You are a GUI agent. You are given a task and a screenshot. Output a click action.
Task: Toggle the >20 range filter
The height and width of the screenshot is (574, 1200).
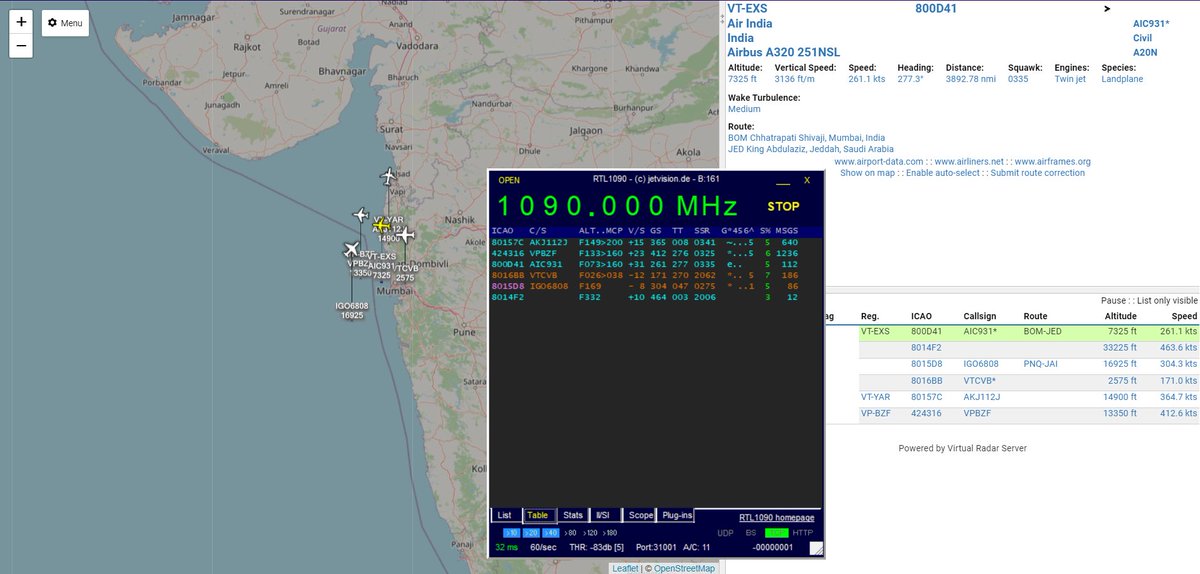tap(531, 533)
